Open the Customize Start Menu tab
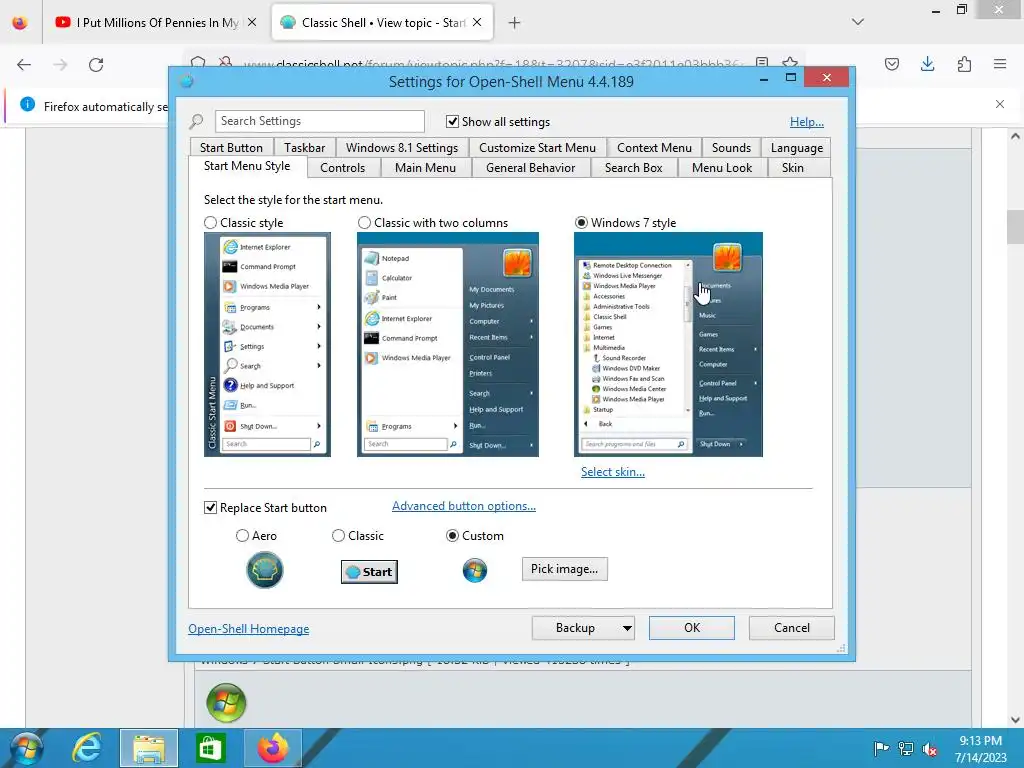 coord(537,148)
